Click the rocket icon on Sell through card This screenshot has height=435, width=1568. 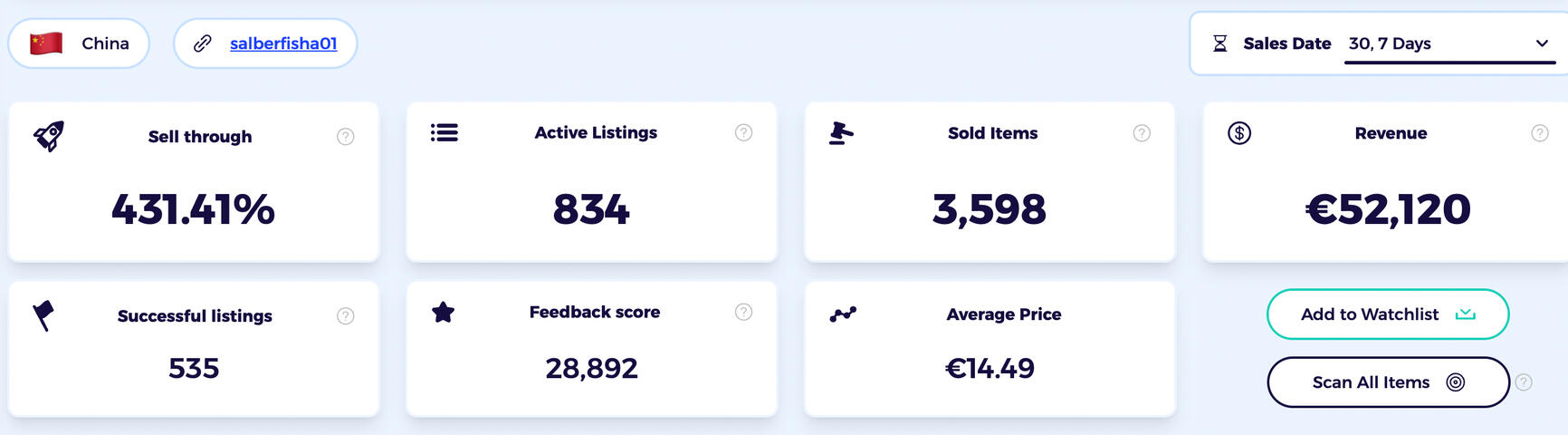[x=49, y=136]
